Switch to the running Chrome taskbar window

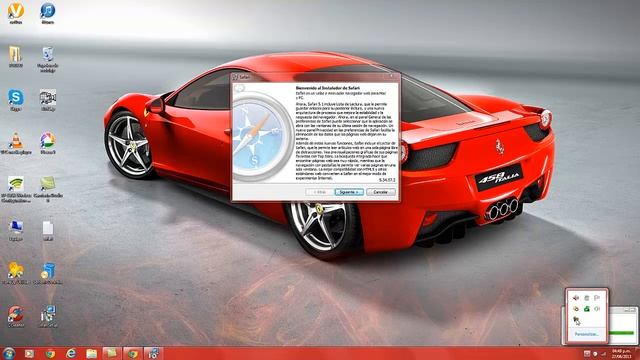(133, 353)
